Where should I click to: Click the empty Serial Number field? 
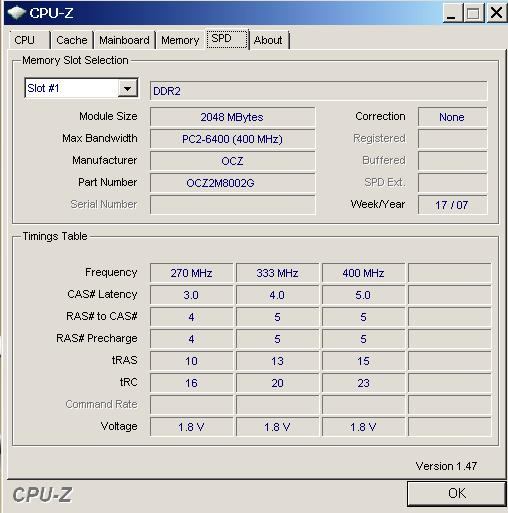[232, 205]
